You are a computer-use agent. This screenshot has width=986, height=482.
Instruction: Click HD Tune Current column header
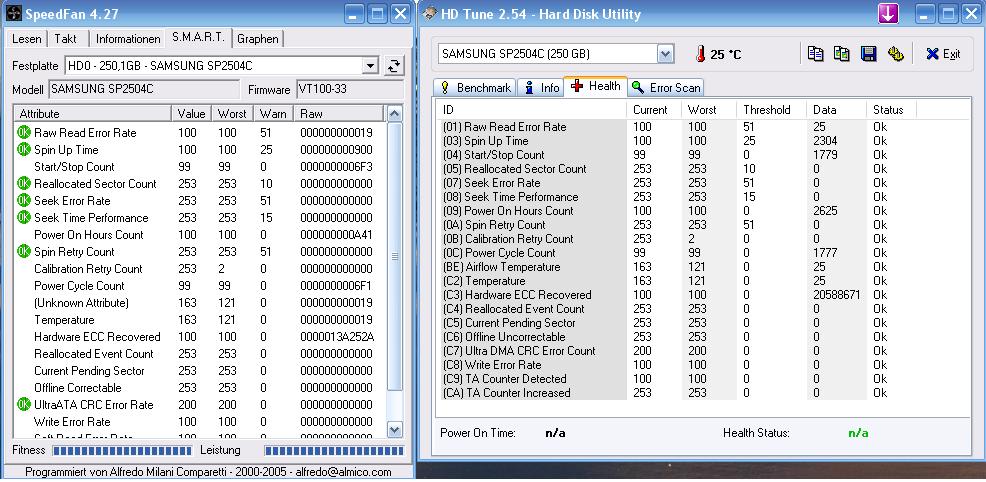click(x=654, y=110)
